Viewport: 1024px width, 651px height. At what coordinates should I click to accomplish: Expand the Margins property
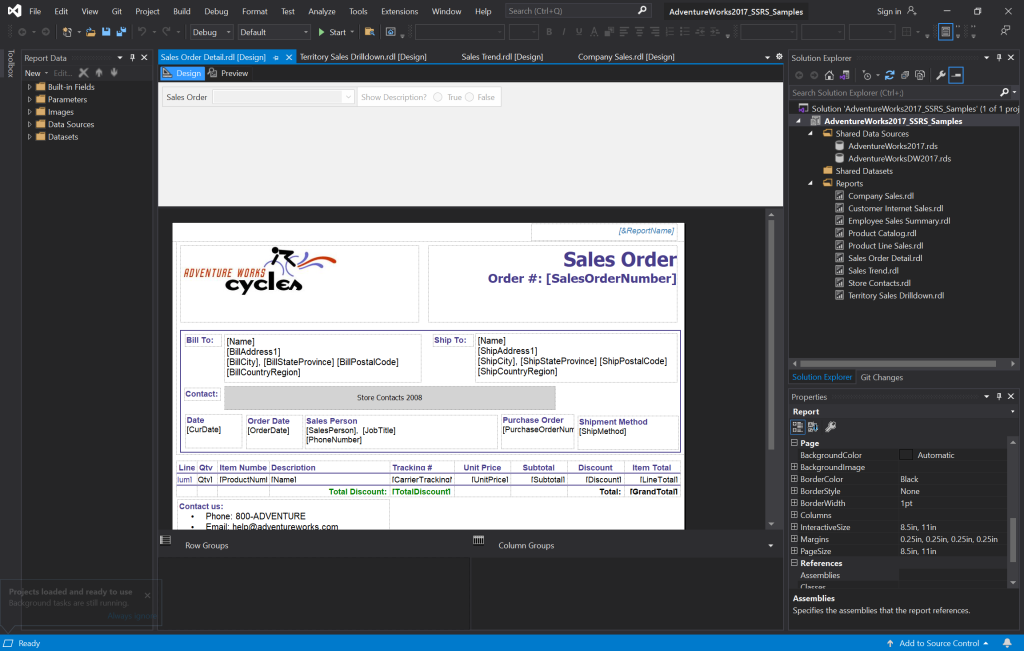794,539
